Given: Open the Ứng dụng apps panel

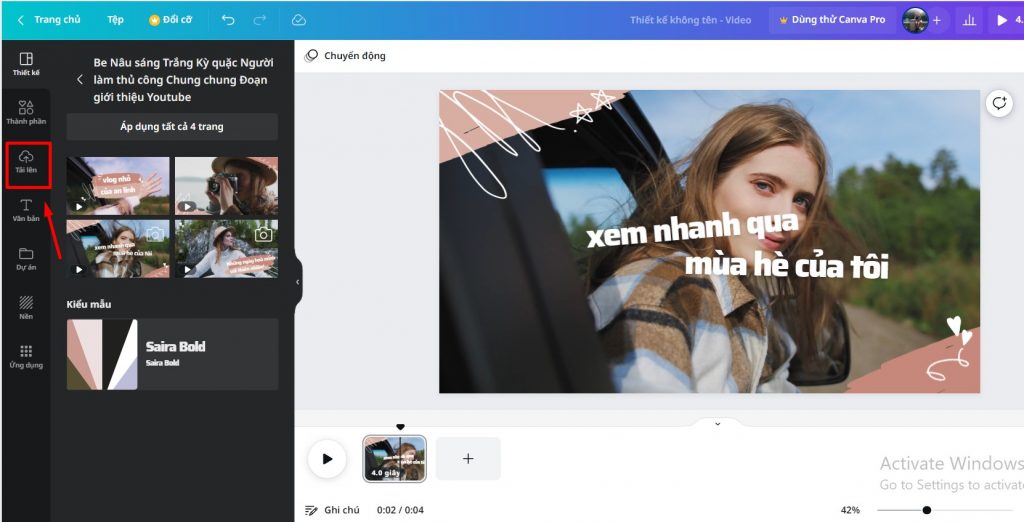Looking at the screenshot, I should 26,357.
